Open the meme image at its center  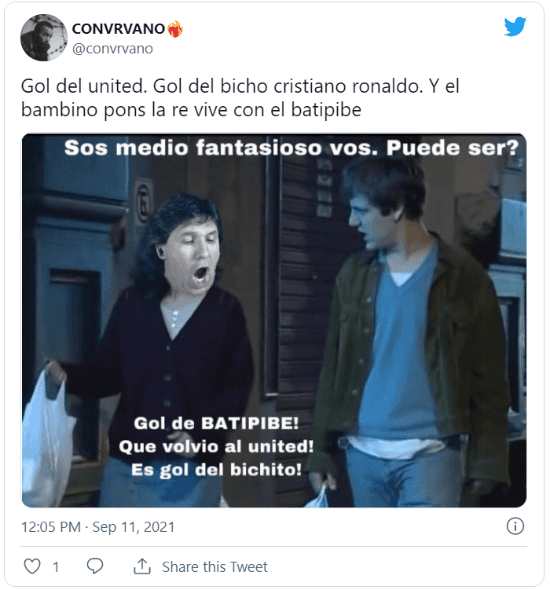point(274,320)
